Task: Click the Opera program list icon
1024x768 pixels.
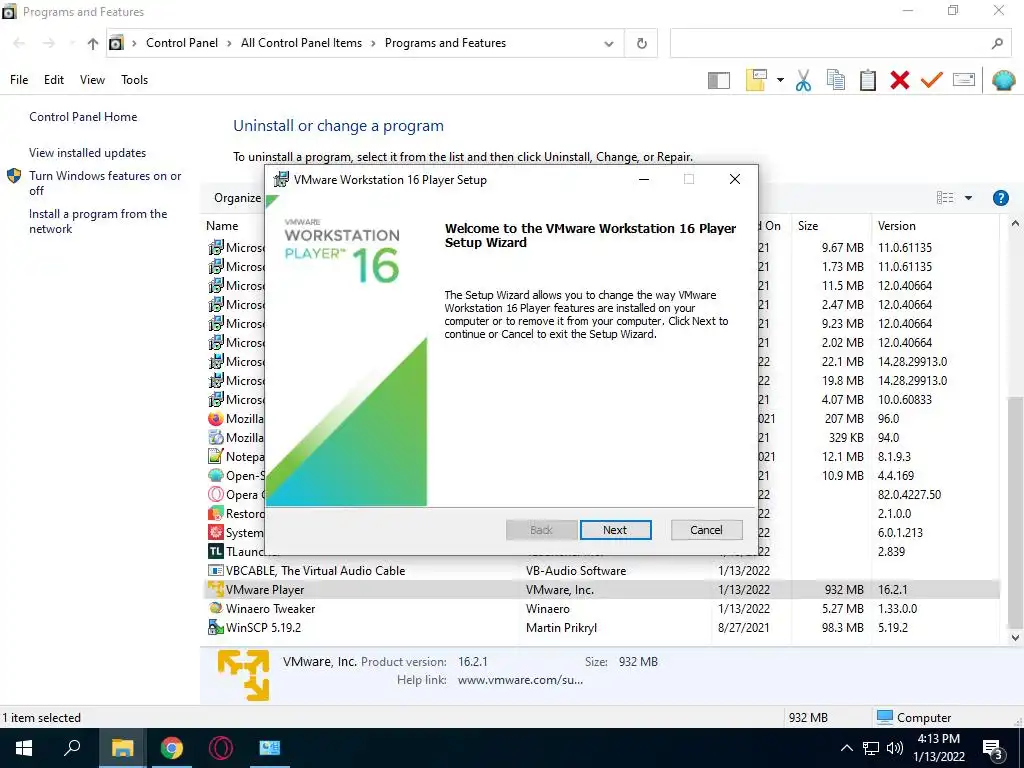Action: pos(216,494)
